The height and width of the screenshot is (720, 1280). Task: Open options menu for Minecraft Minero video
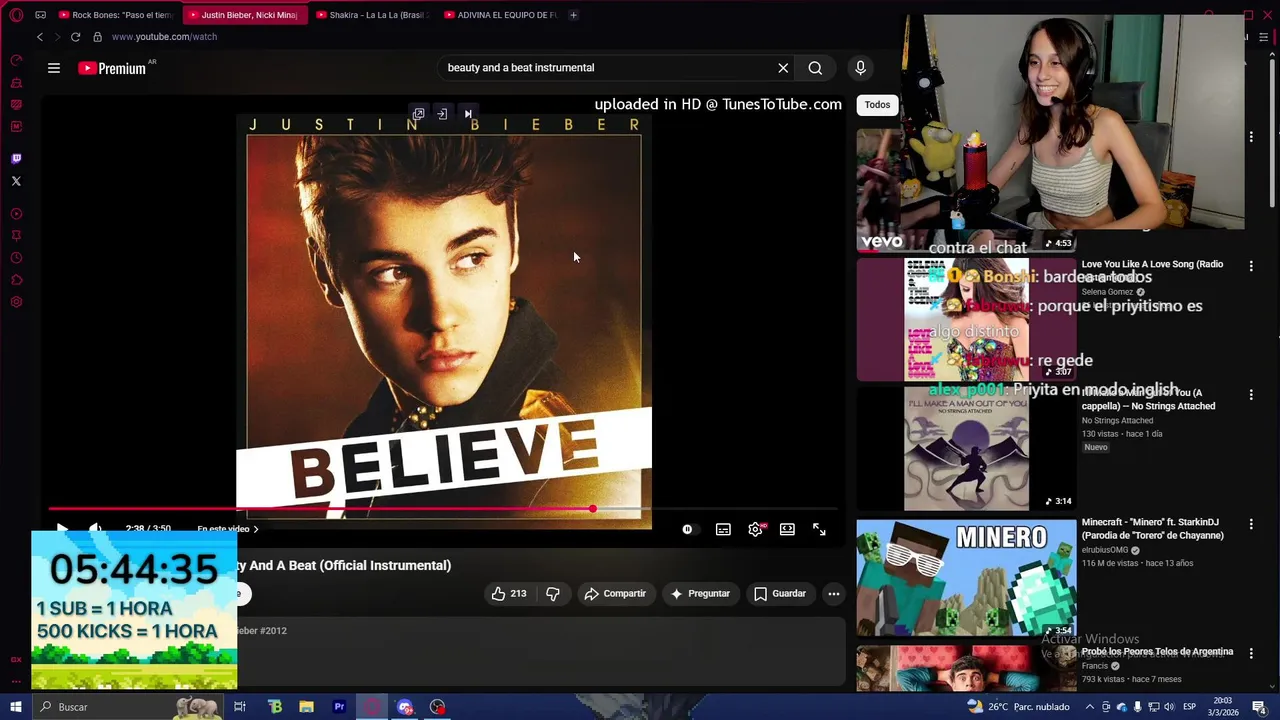(1251, 524)
